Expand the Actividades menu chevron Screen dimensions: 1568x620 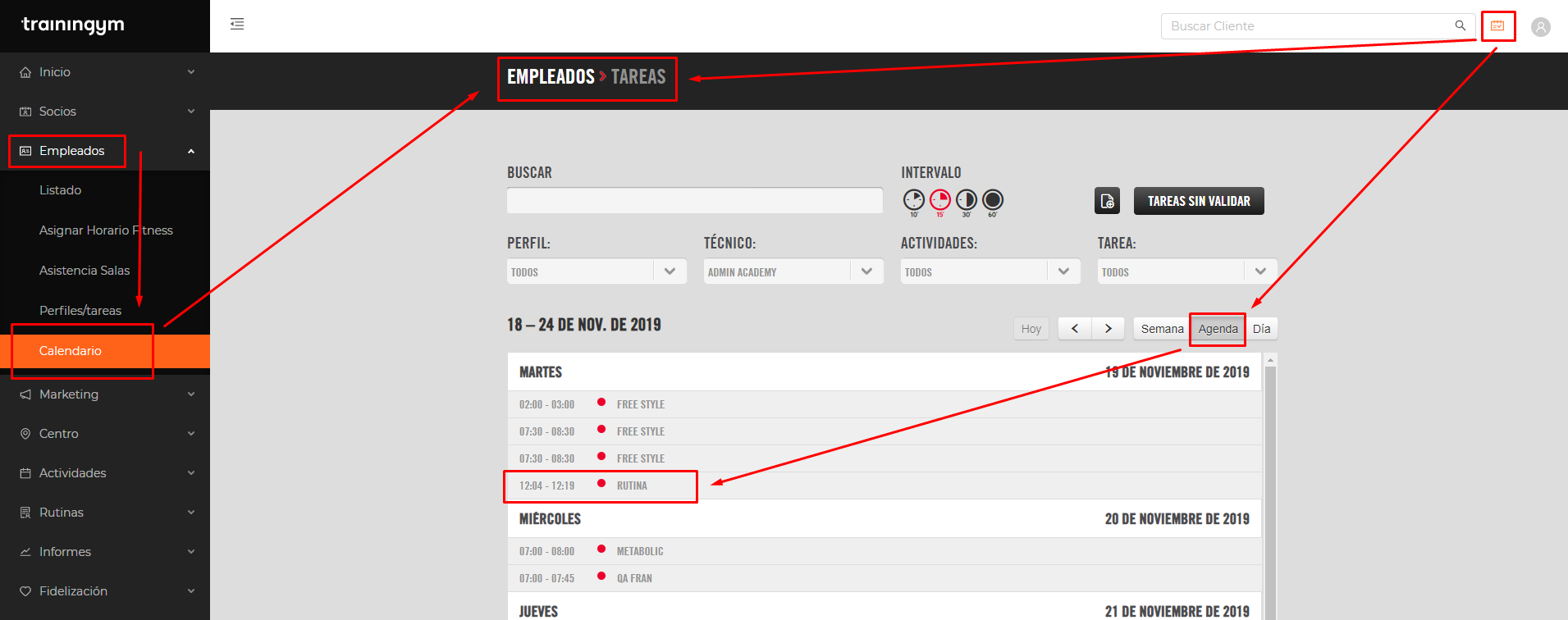(x=191, y=473)
